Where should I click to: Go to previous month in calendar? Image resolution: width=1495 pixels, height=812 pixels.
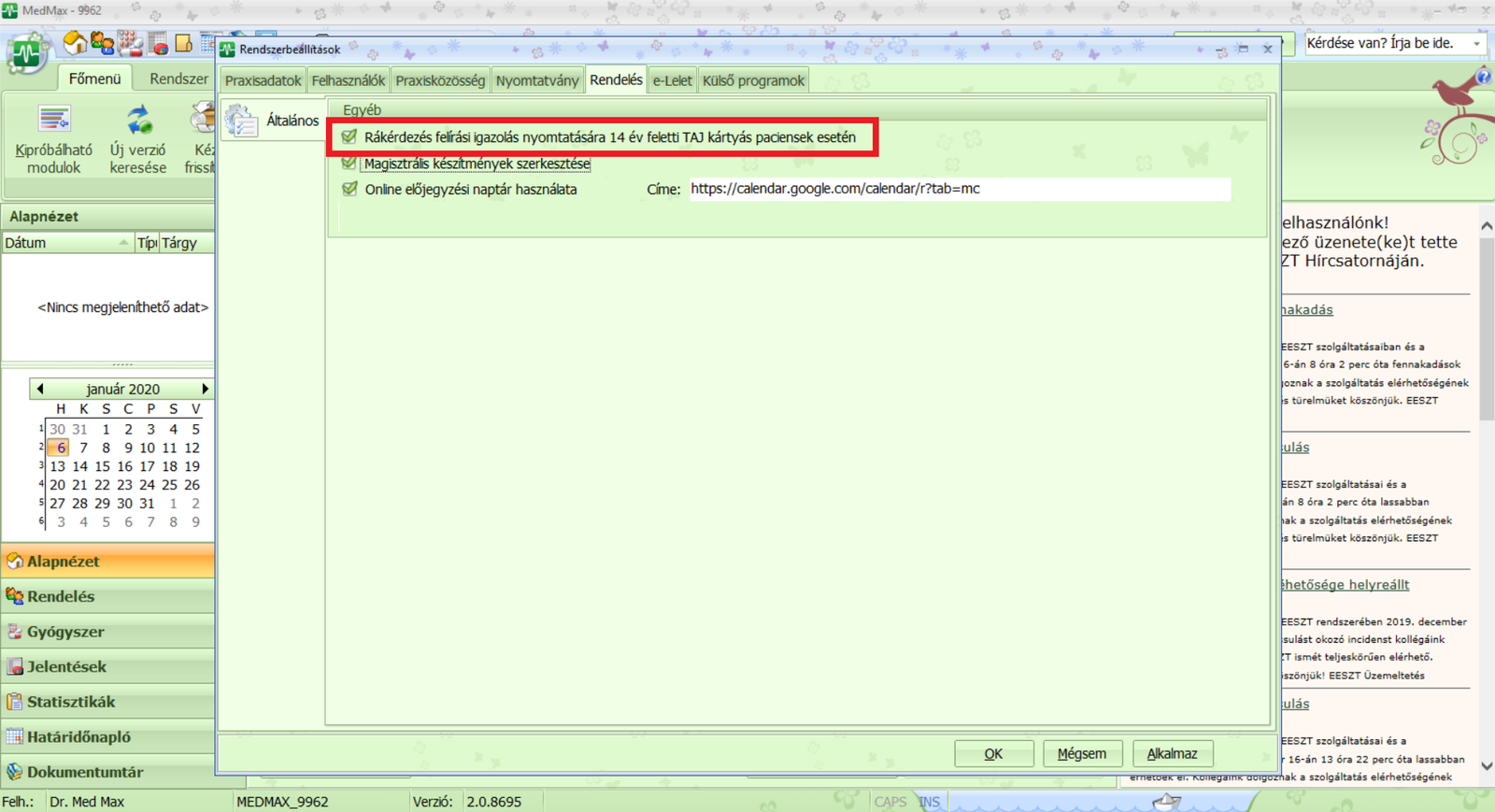click(39, 389)
